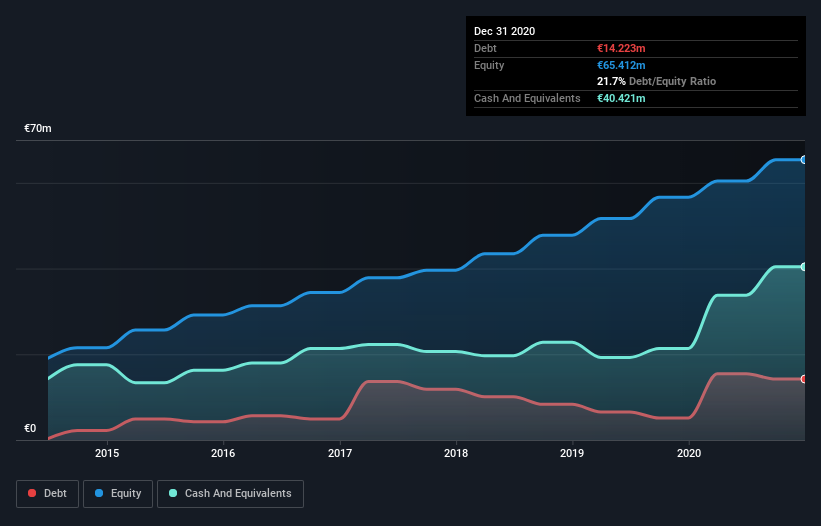Select the red Debt endpoint marker
Image resolution: width=821 pixels, height=526 pixels.
point(803,379)
